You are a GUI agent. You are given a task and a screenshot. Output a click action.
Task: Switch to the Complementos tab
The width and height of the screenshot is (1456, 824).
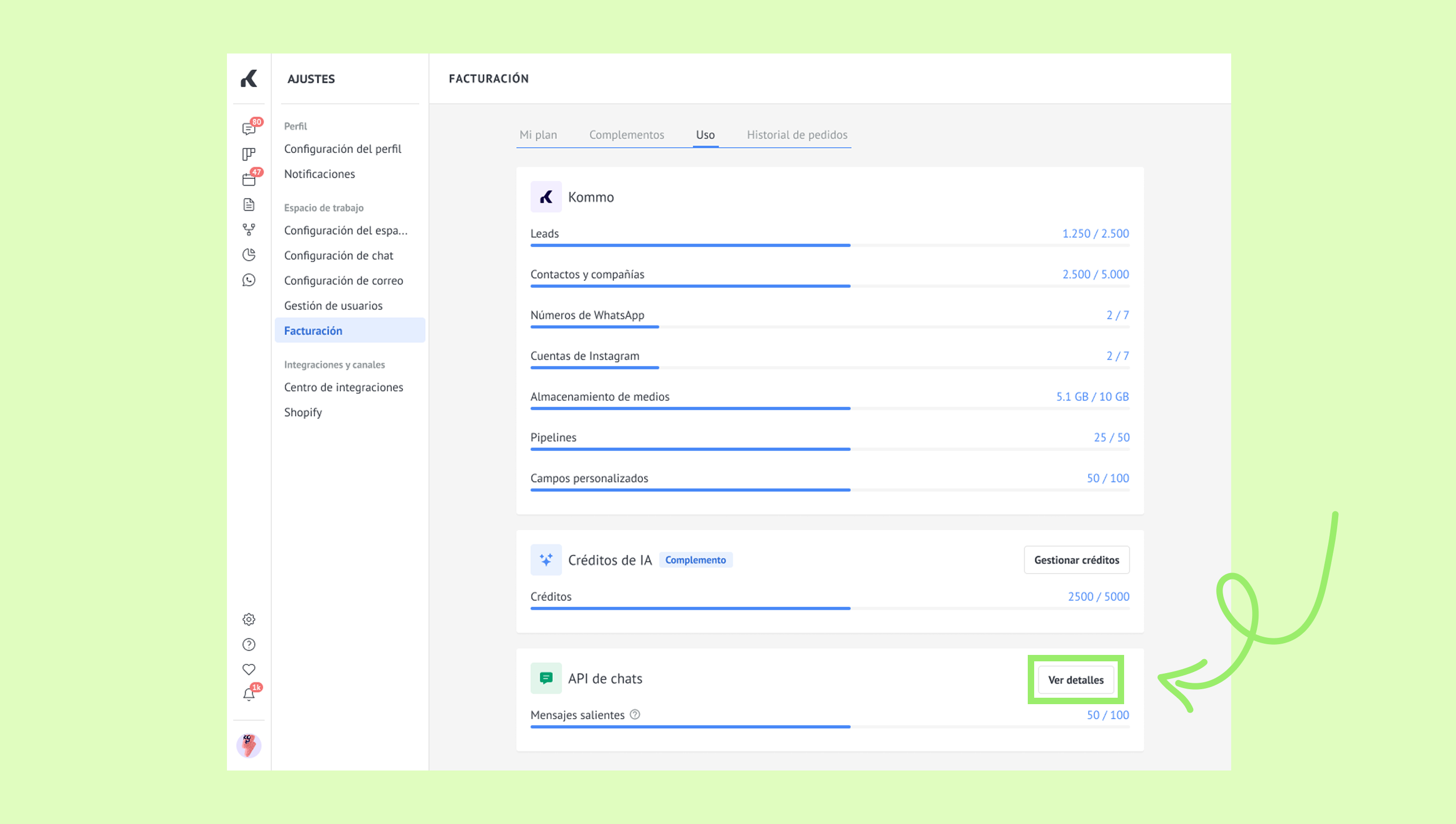[627, 135]
